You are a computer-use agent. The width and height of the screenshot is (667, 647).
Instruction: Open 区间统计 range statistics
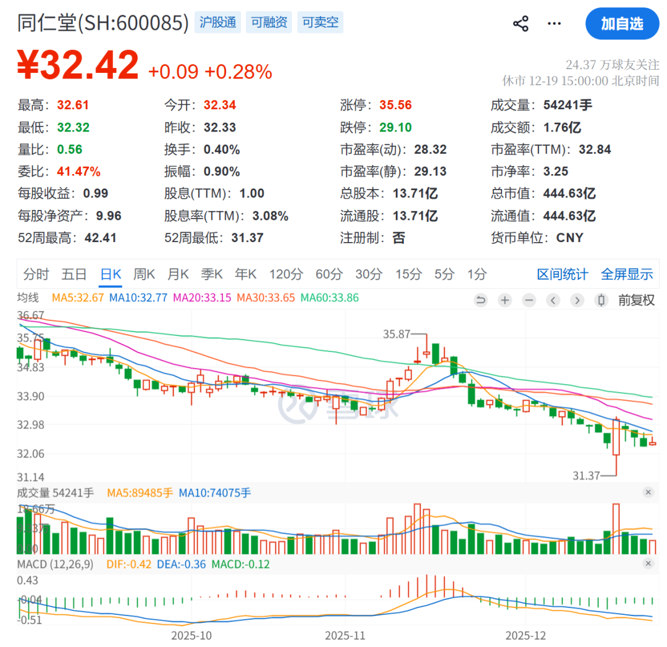tap(563, 274)
